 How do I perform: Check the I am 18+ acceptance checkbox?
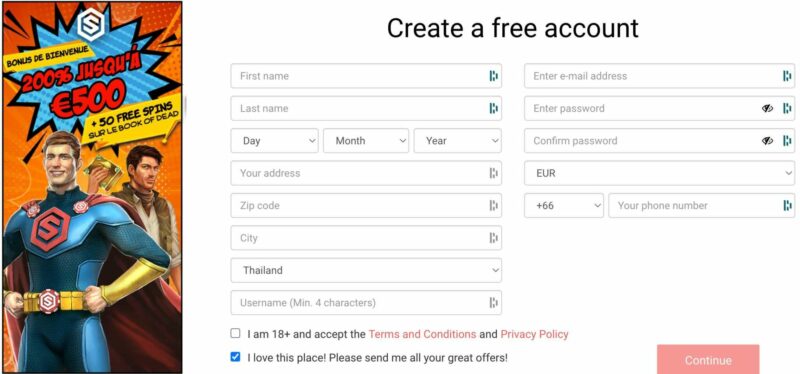(235, 333)
